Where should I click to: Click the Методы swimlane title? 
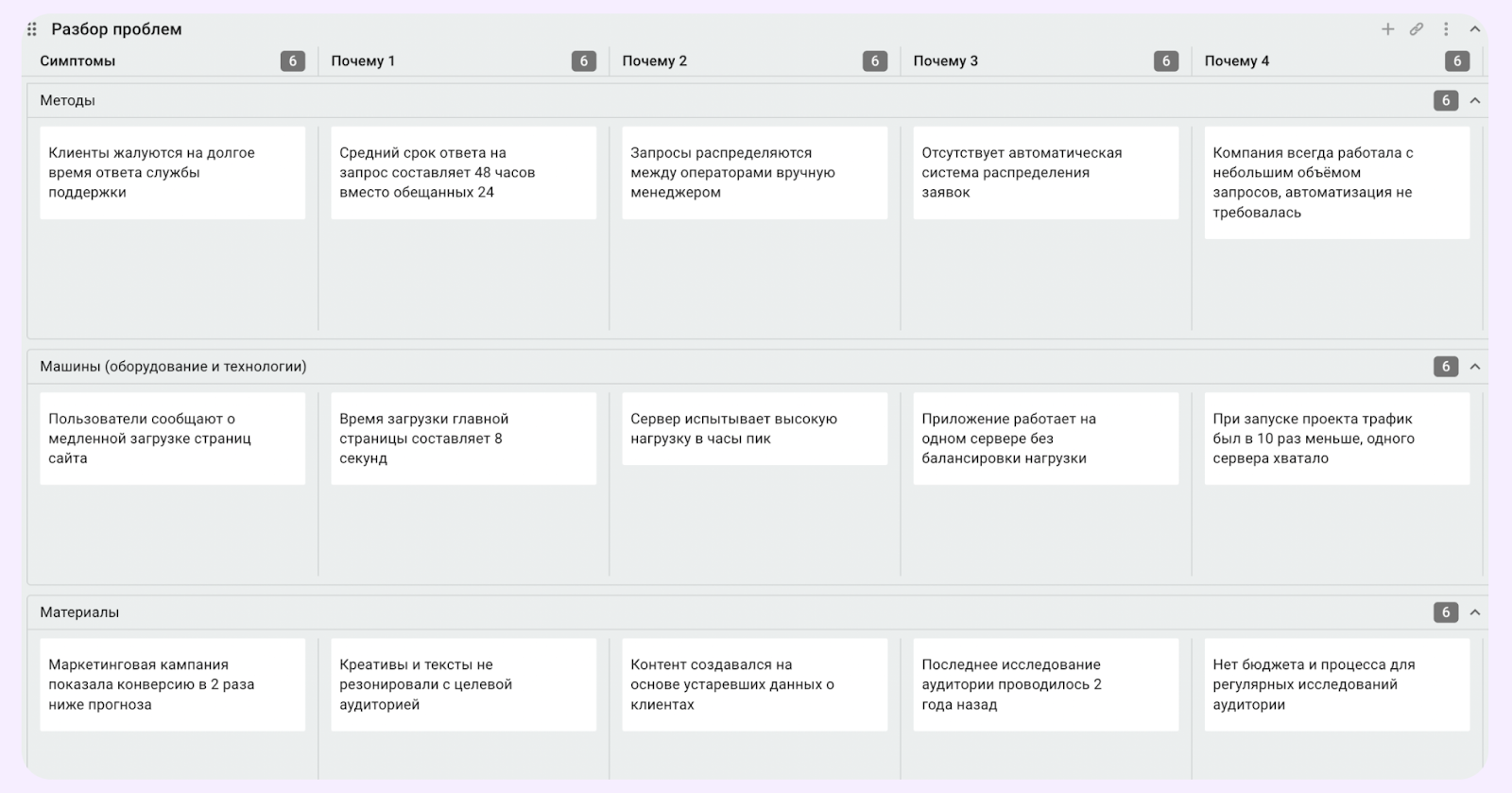coord(67,100)
